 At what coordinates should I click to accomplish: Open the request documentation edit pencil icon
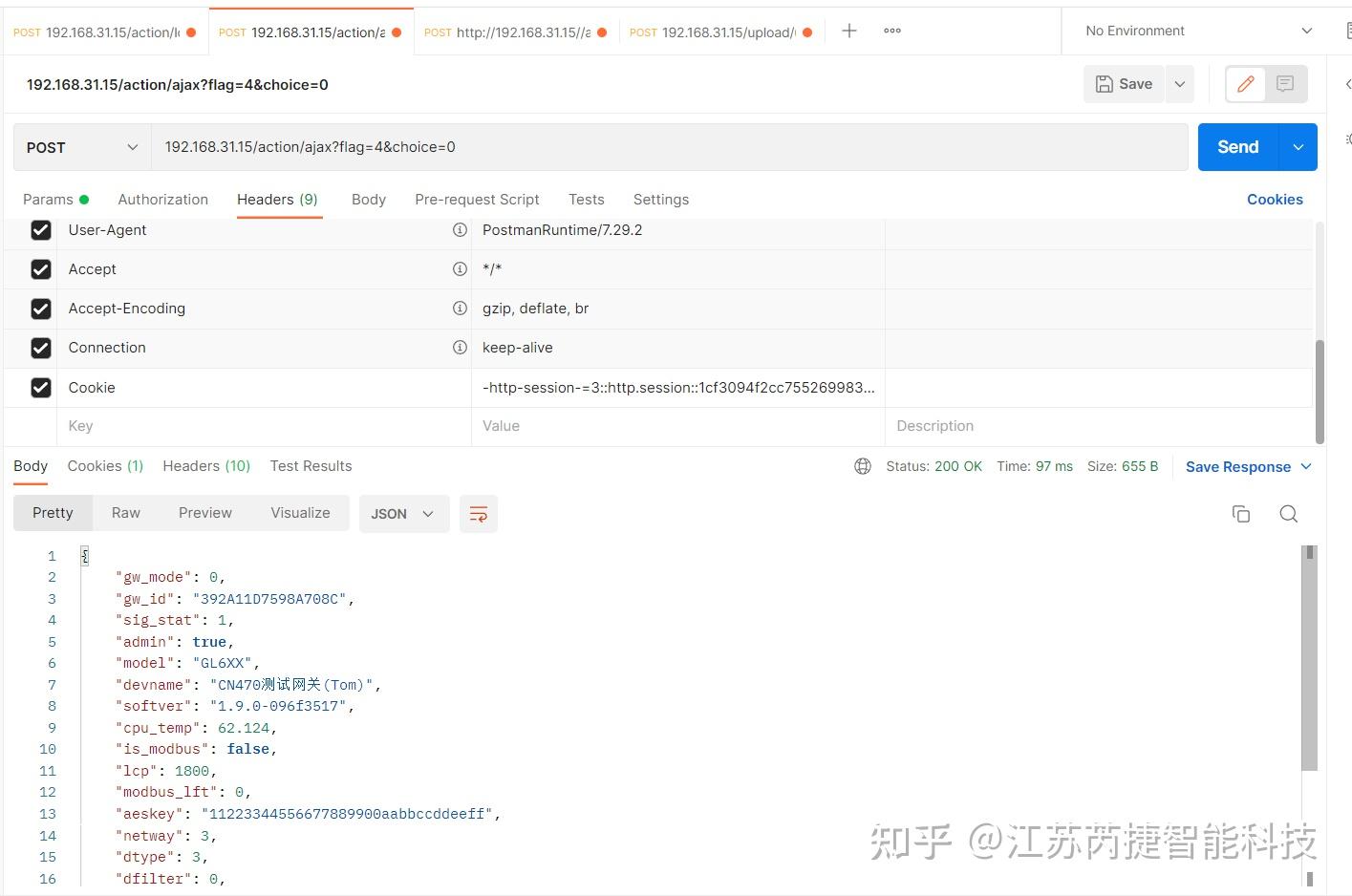[1244, 84]
